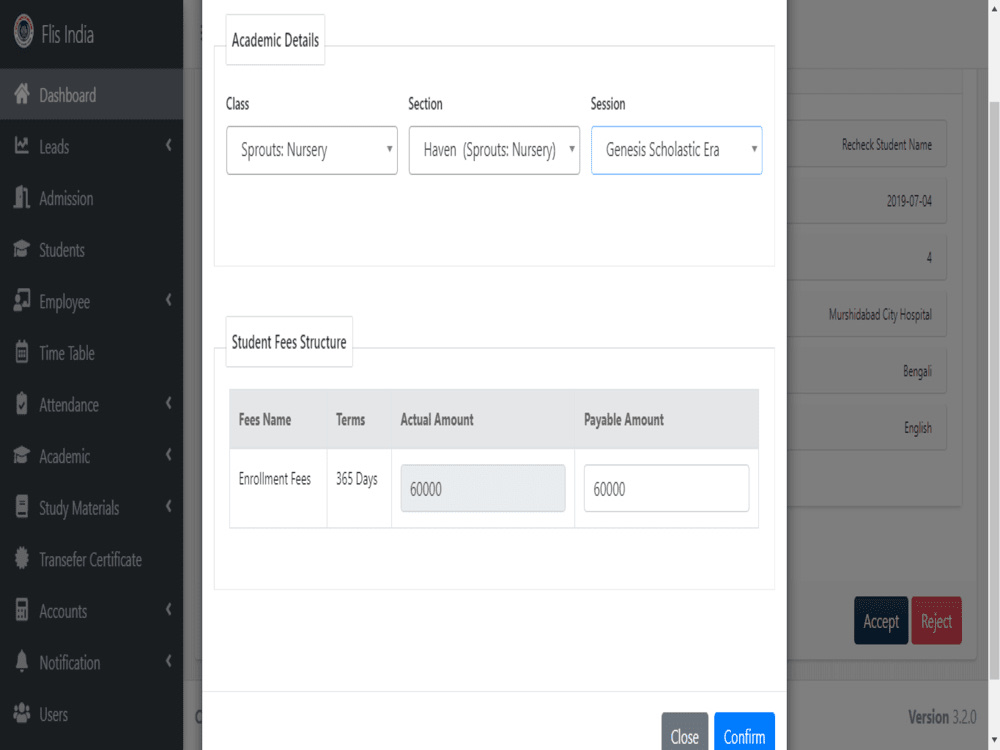Screen dimensions: 1000x750
Task: Select the Accounts calculator icon
Action: coord(19,610)
